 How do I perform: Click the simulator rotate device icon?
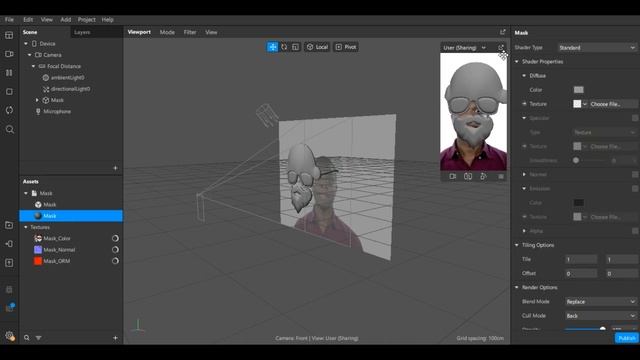(483, 176)
